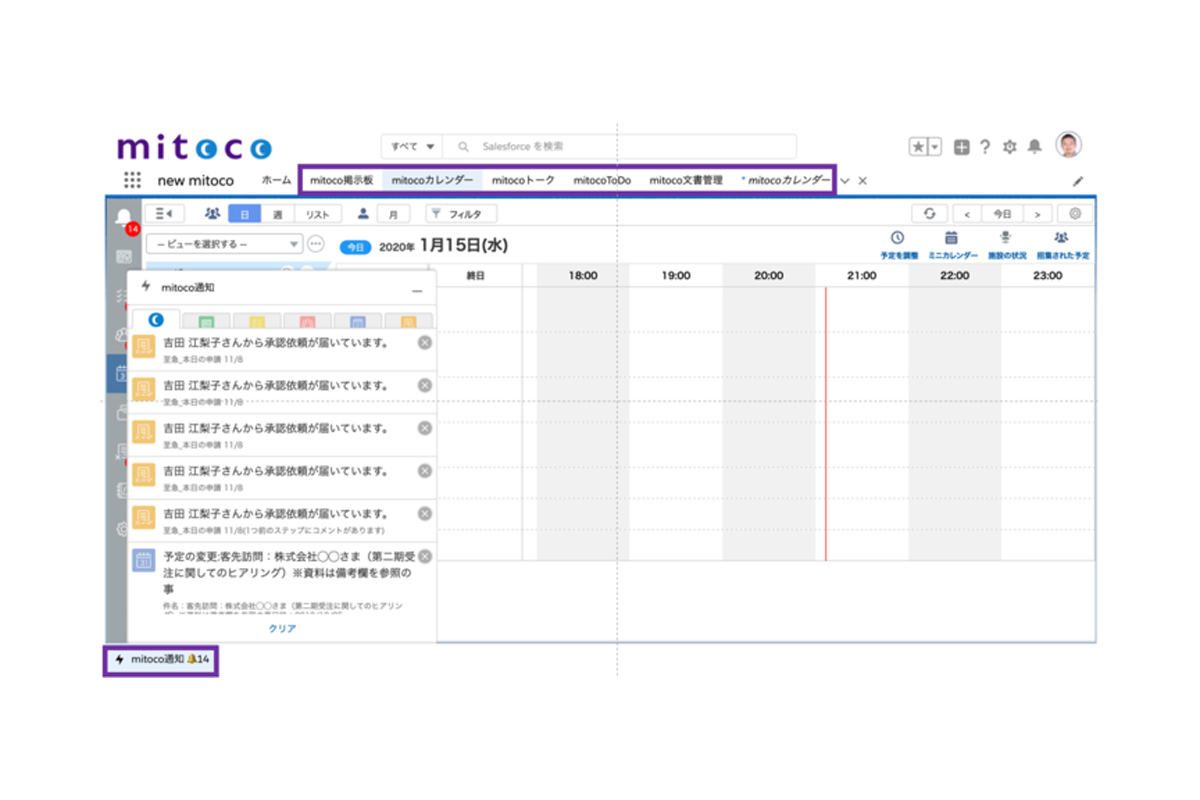Open the help question mark icon

[x=985, y=147]
